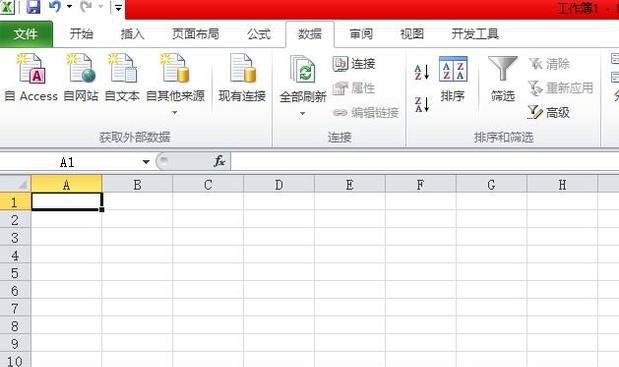This screenshot has width=619, height=367.
Task: Open the 开发工具 (Developer) tab
Action: click(x=475, y=34)
